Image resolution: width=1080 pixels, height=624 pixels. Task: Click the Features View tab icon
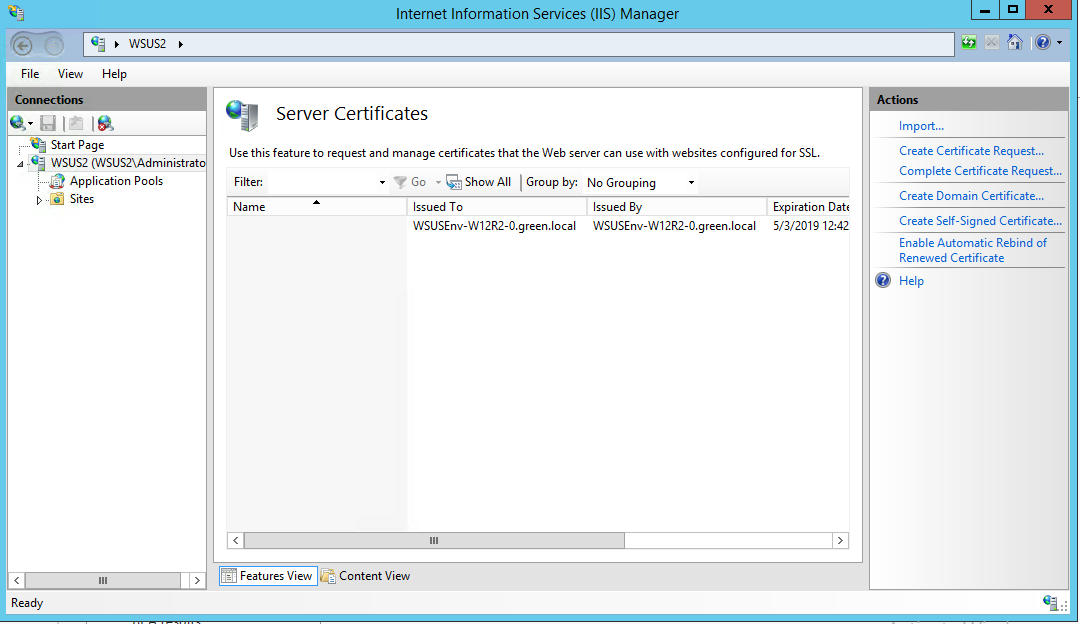pyautogui.click(x=229, y=576)
